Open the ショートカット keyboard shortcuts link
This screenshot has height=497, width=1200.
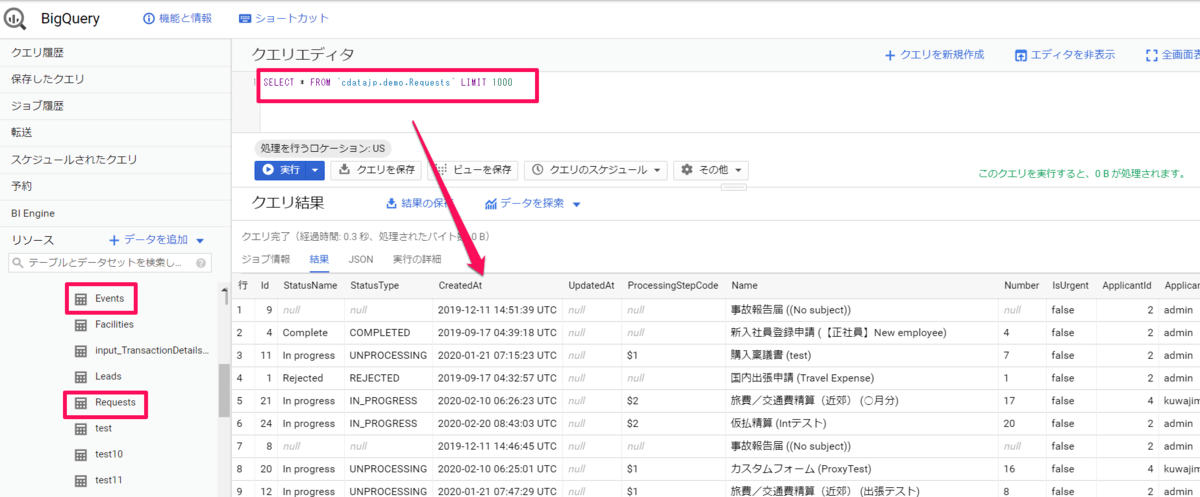click(284, 18)
